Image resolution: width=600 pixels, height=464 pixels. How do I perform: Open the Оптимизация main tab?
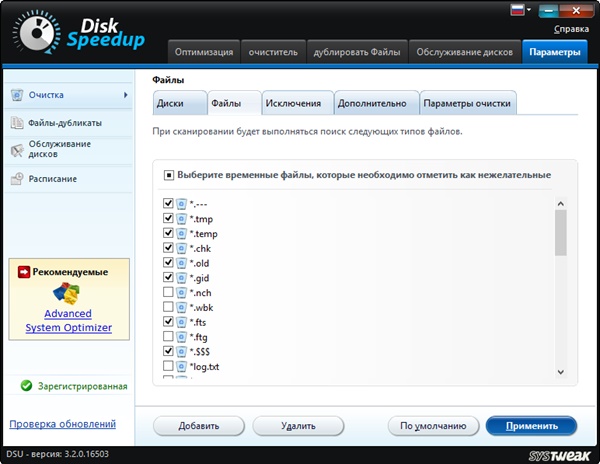click(205, 51)
